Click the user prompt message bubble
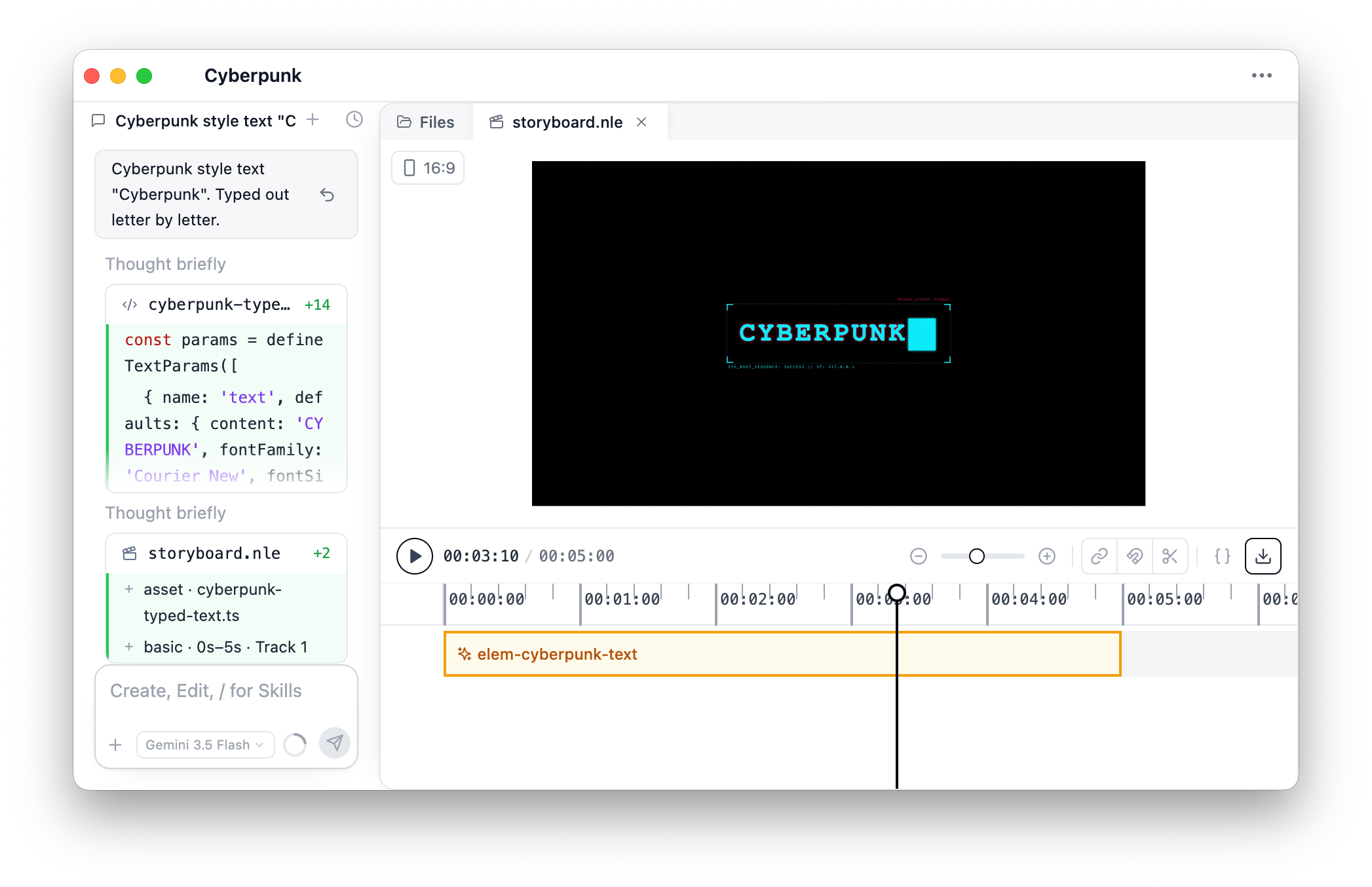This screenshot has height=887, width=1372. (x=226, y=195)
